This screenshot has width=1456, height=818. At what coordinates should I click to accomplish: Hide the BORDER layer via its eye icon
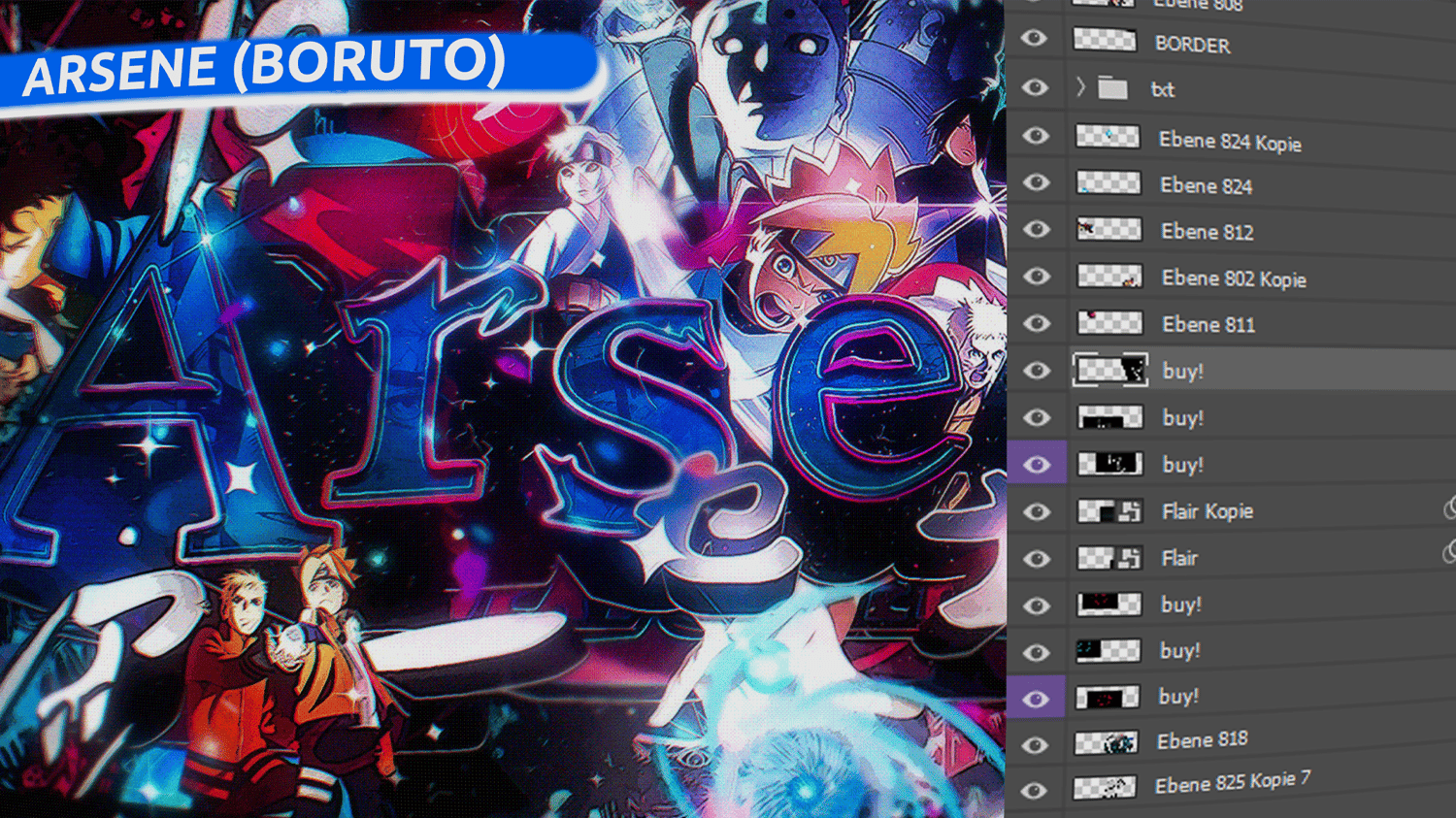tap(1035, 39)
